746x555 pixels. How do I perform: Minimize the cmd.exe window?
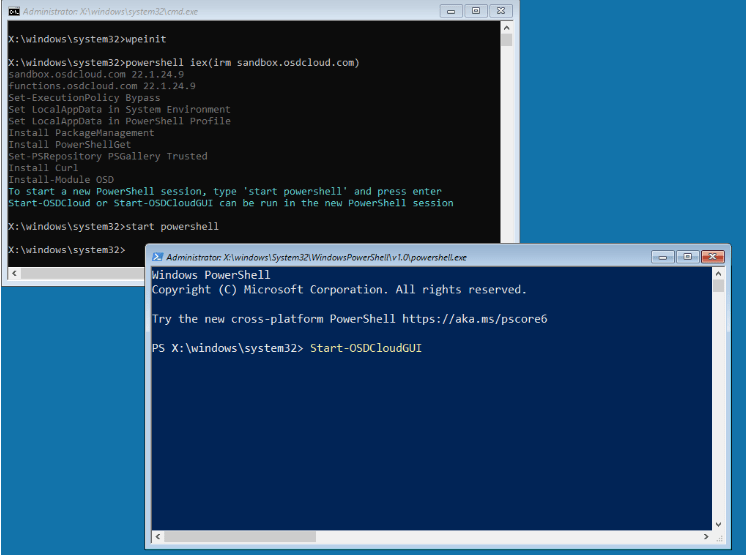[x=451, y=11]
